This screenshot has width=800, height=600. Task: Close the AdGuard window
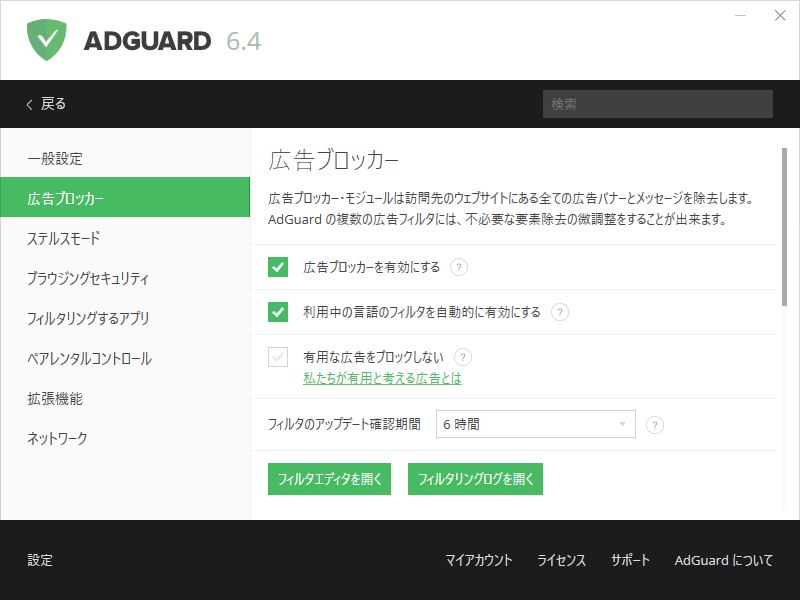780,15
